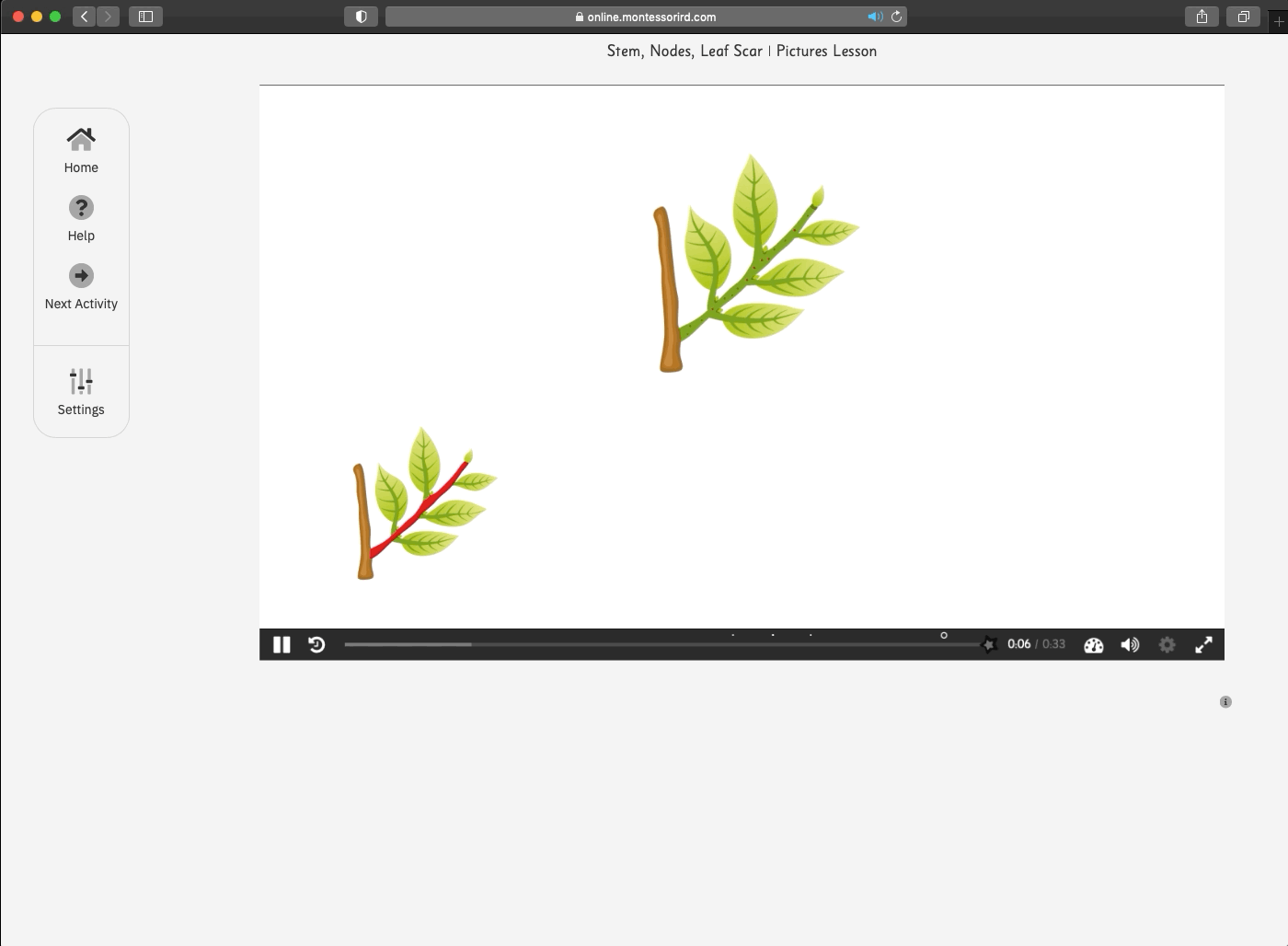Mute the video volume

(1130, 645)
